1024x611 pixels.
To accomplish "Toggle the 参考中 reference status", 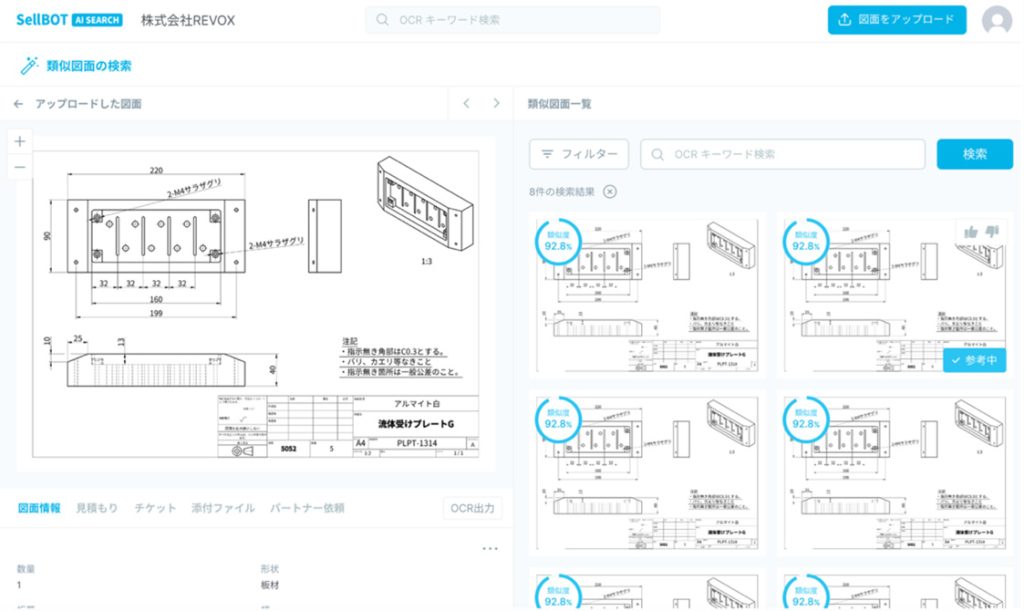I will point(973,360).
